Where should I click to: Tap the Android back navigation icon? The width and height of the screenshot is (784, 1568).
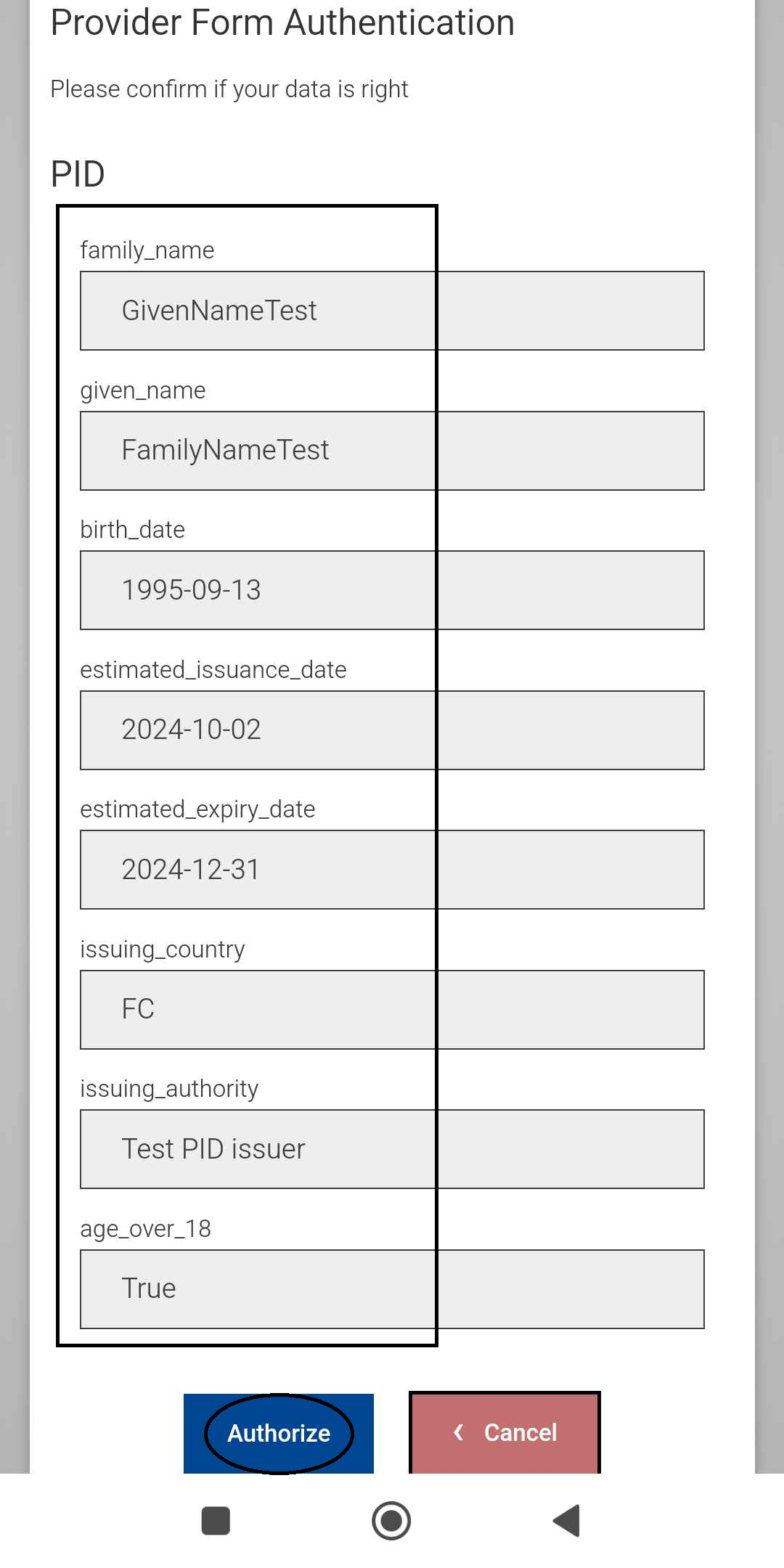(x=567, y=1520)
